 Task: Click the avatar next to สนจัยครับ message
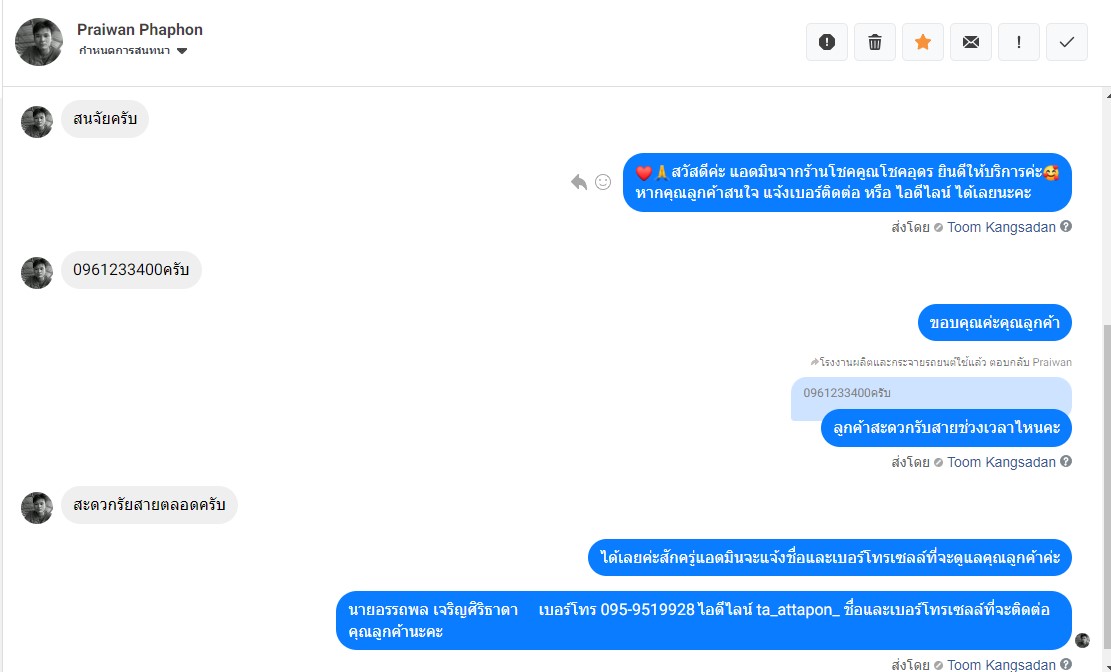point(37,122)
